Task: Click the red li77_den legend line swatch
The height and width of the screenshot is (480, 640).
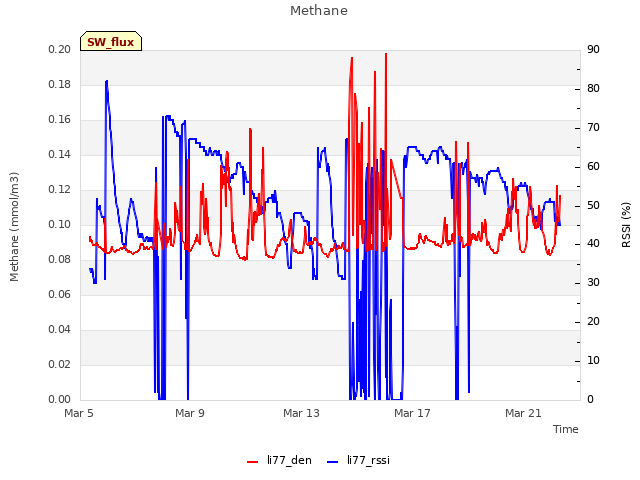Action: click(253, 462)
